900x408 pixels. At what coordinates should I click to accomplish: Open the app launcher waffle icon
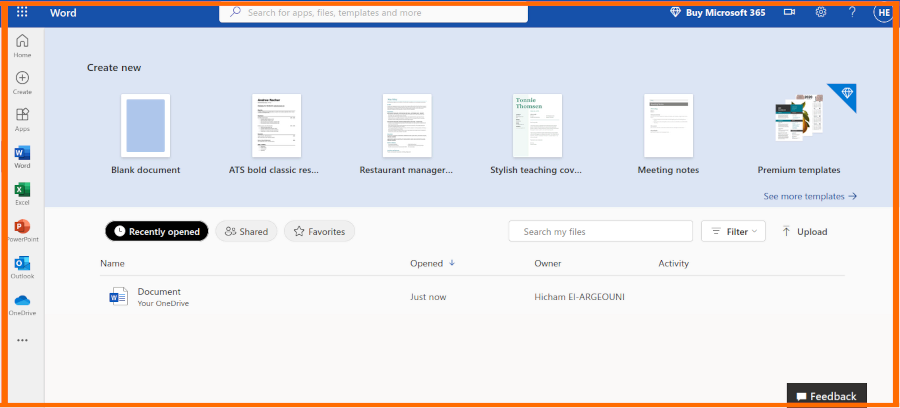[x=22, y=13]
